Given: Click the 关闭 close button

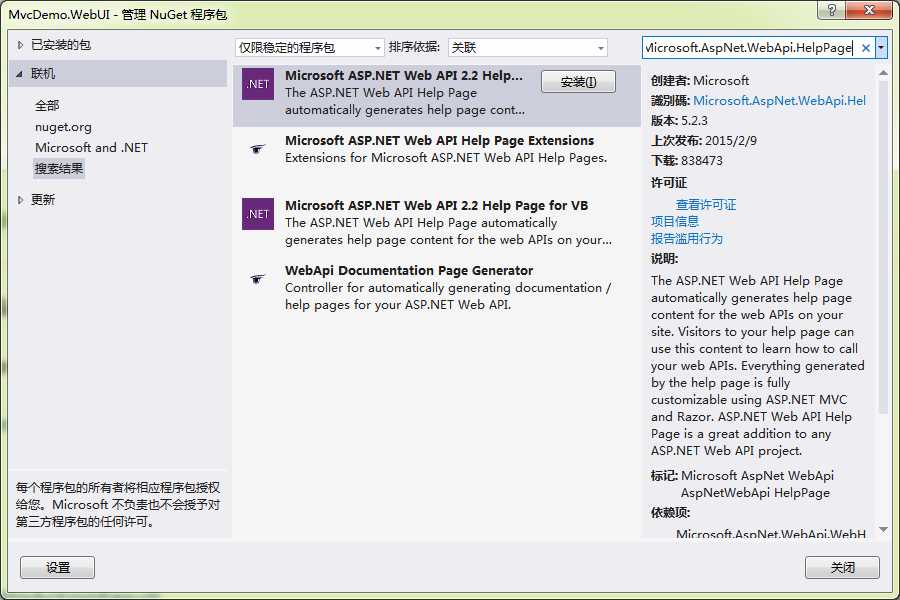Looking at the screenshot, I should click(x=842, y=567).
